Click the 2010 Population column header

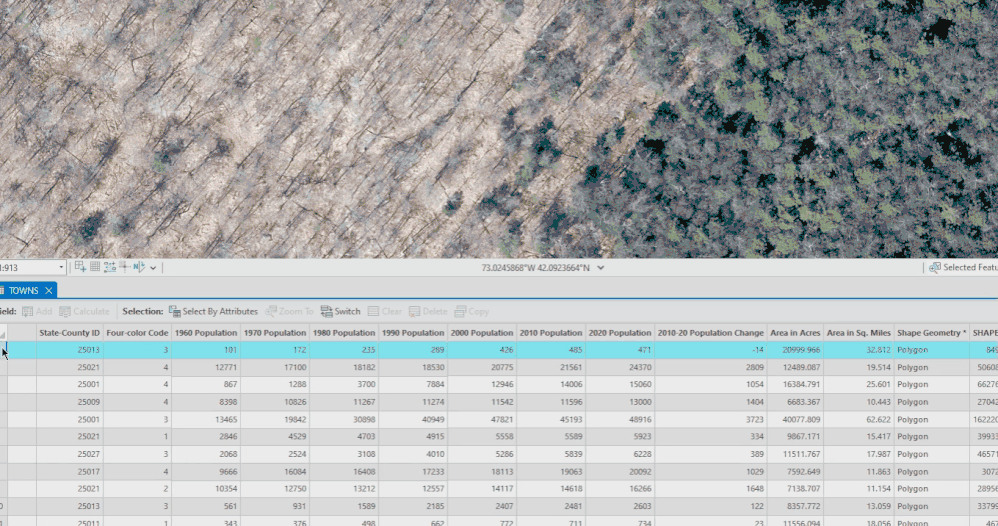(551, 333)
